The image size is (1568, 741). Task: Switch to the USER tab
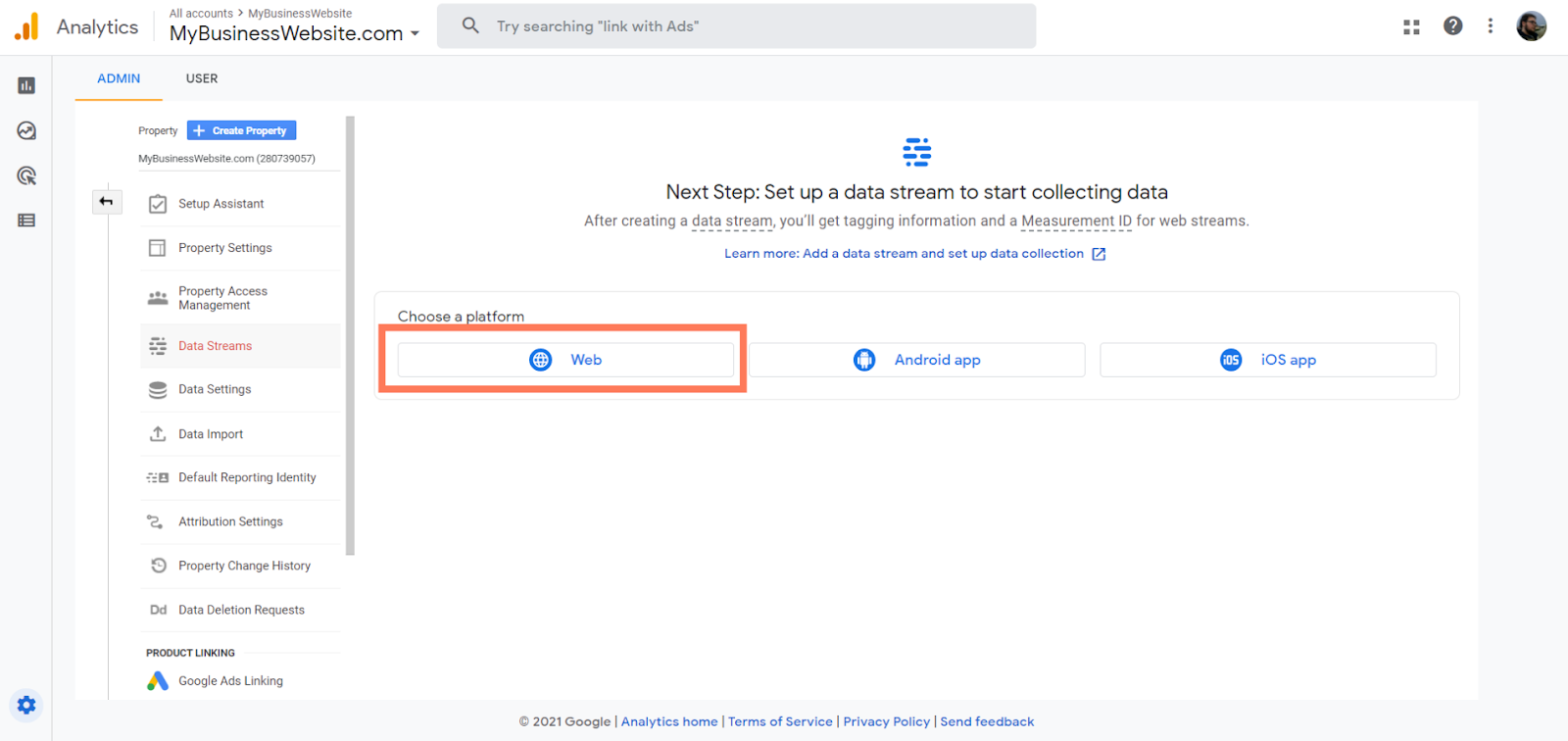point(202,78)
